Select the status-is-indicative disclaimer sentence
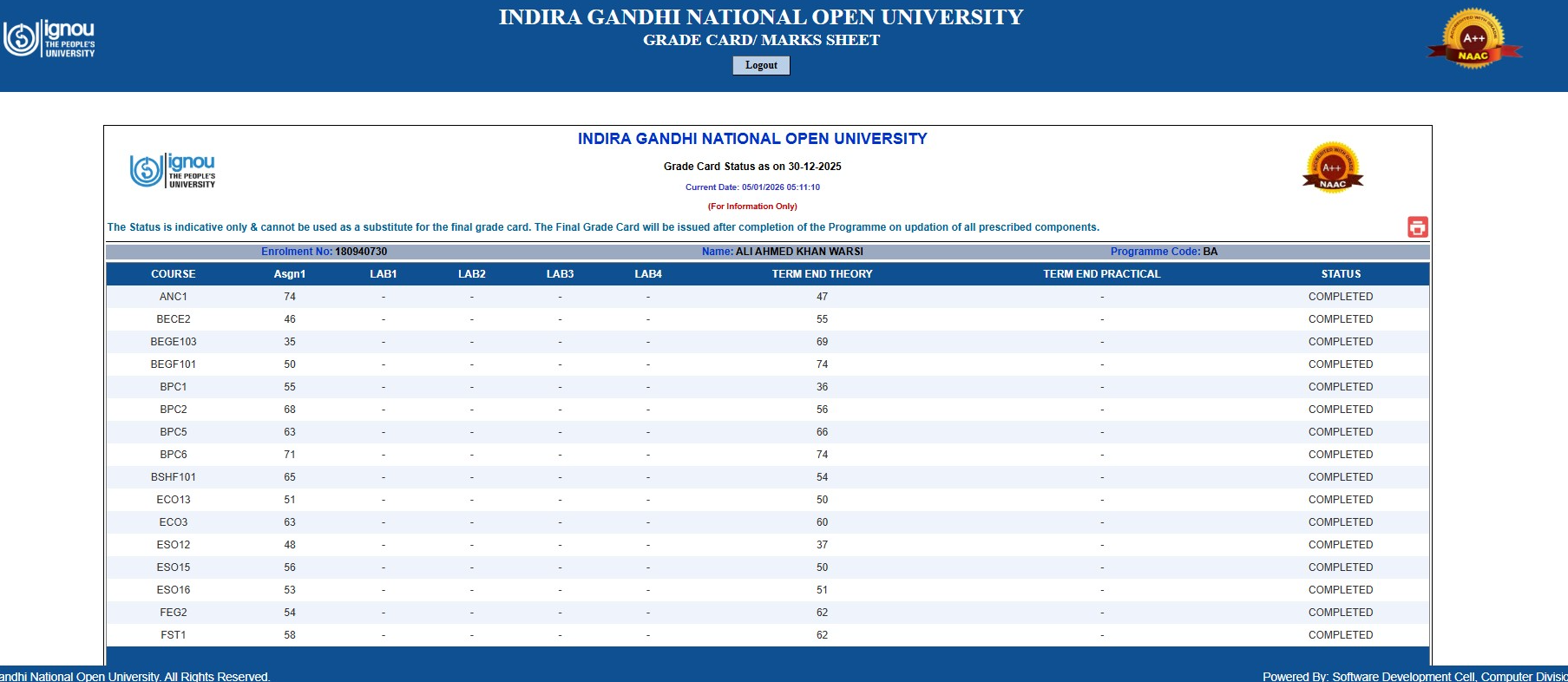Viewport: 1568px width, 682px height. tap(603, 227)
